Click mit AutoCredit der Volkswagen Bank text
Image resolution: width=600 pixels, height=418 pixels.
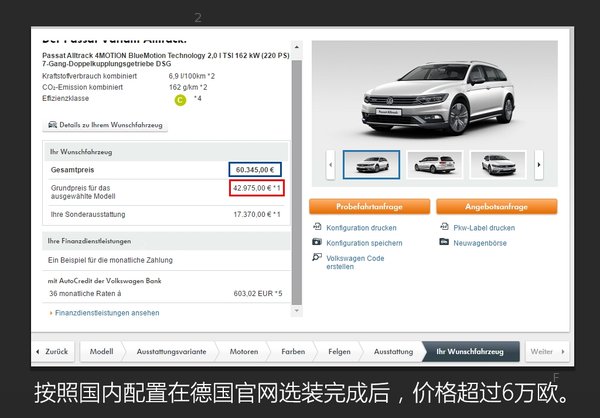104,281
